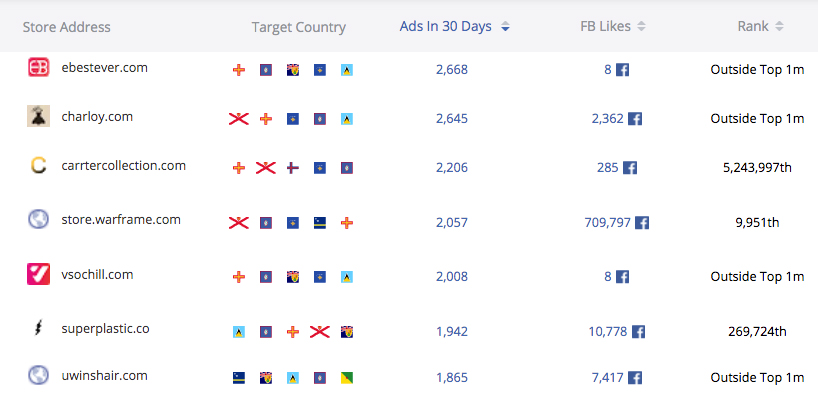The width and height of the screenshot is (818, 412).
Task: Sort the table by FB Likes arrows
Action: pyautogui.click(x=642, y=26)
